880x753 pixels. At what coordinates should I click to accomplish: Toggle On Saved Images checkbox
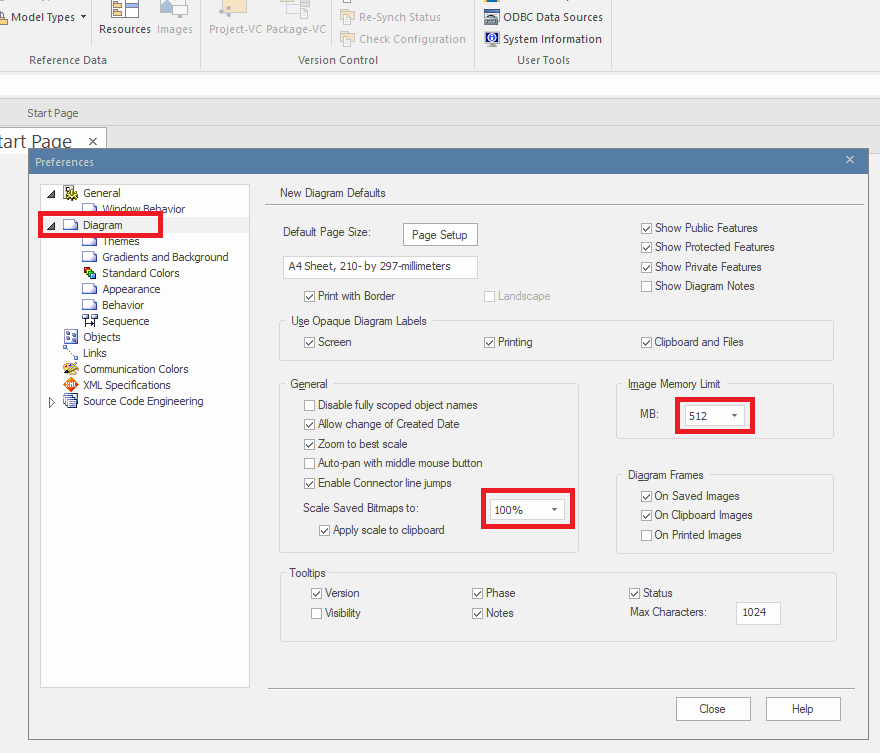tap(647, 496)
